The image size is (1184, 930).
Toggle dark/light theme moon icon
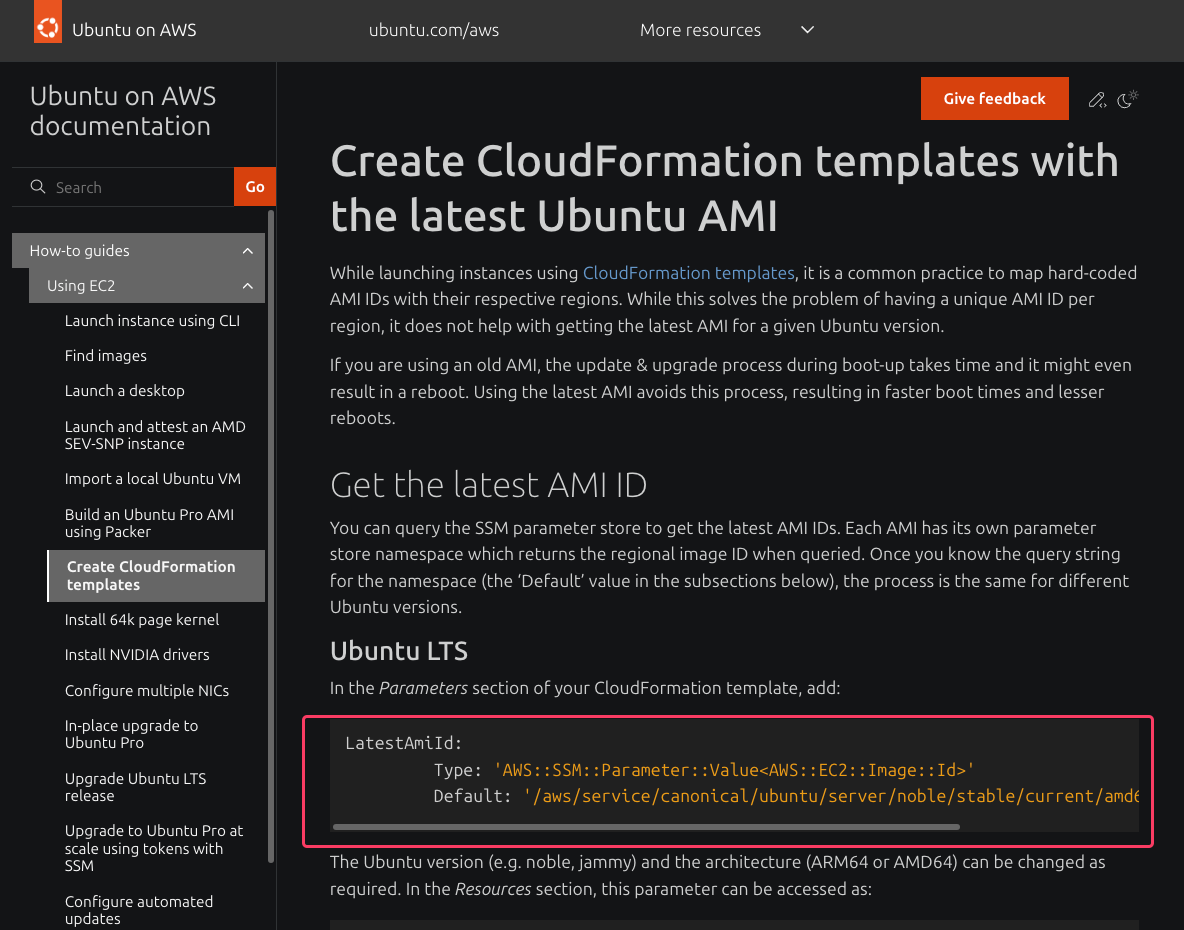point(1127,99)
